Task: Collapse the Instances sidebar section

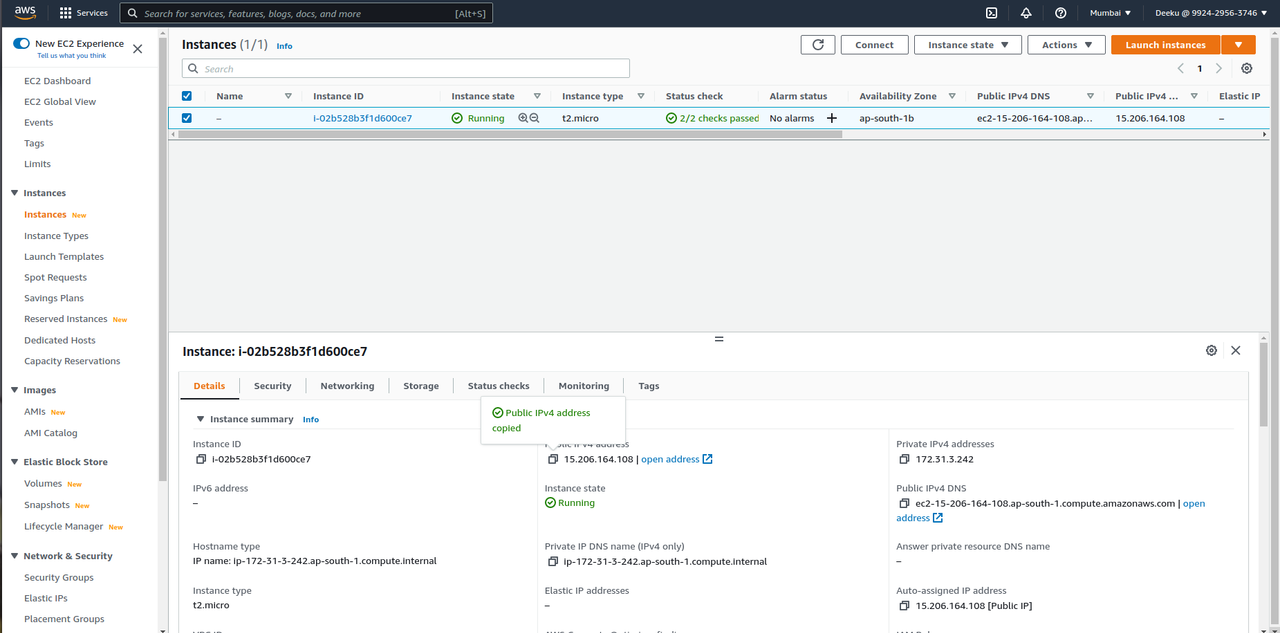Action: pos(15,193)
